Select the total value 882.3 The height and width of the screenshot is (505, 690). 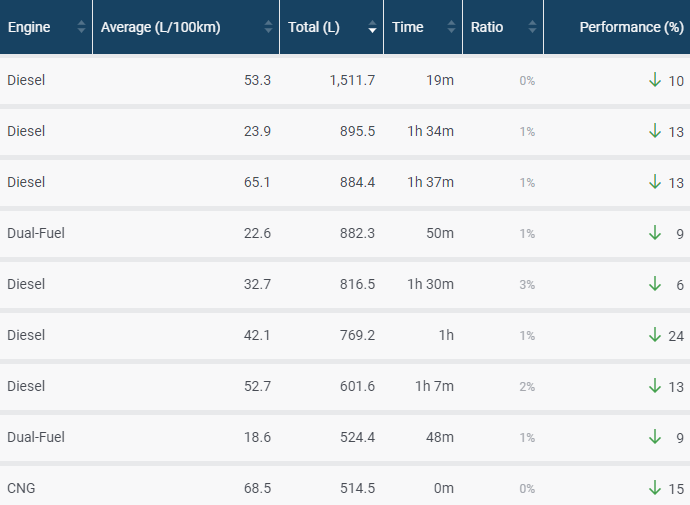click(357, 233)
